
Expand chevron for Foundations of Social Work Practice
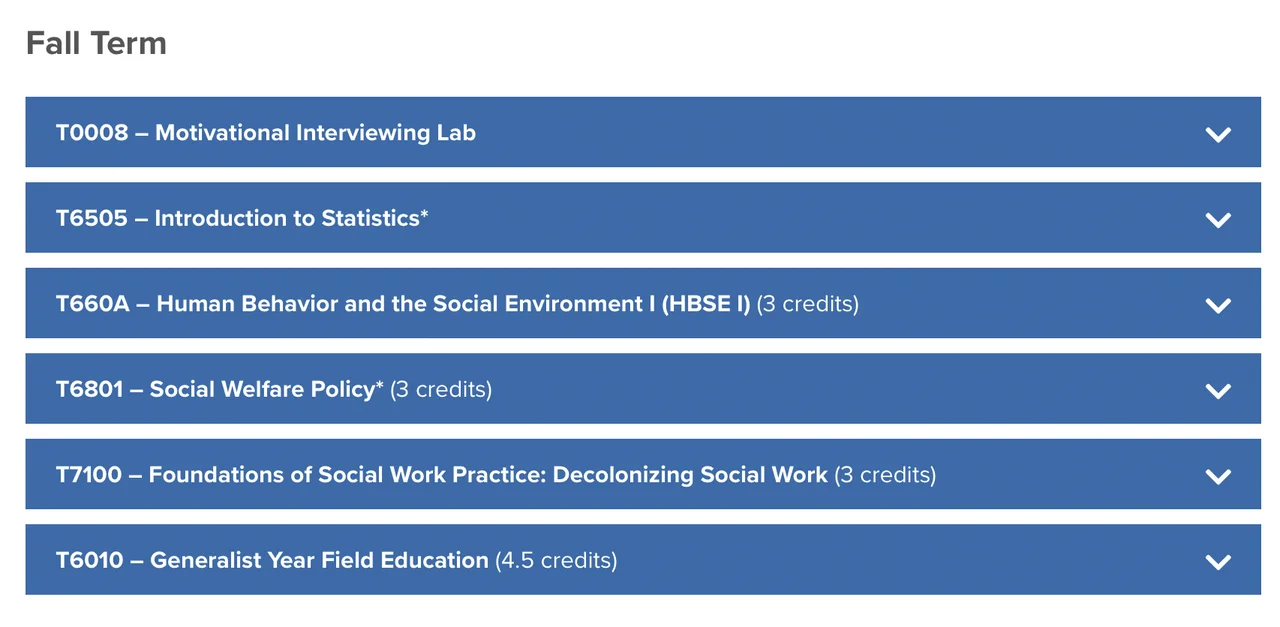click(x=1217, y=476)
